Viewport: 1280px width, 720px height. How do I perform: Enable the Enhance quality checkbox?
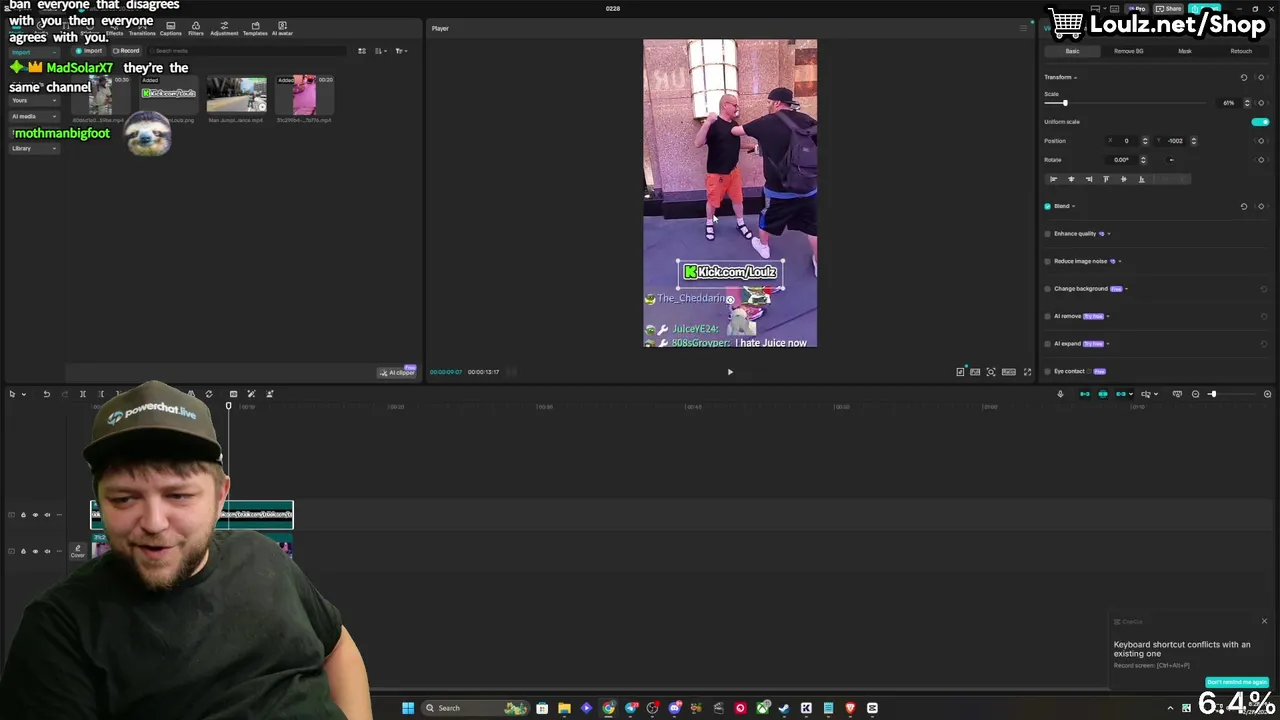[x=1048, y=234]
